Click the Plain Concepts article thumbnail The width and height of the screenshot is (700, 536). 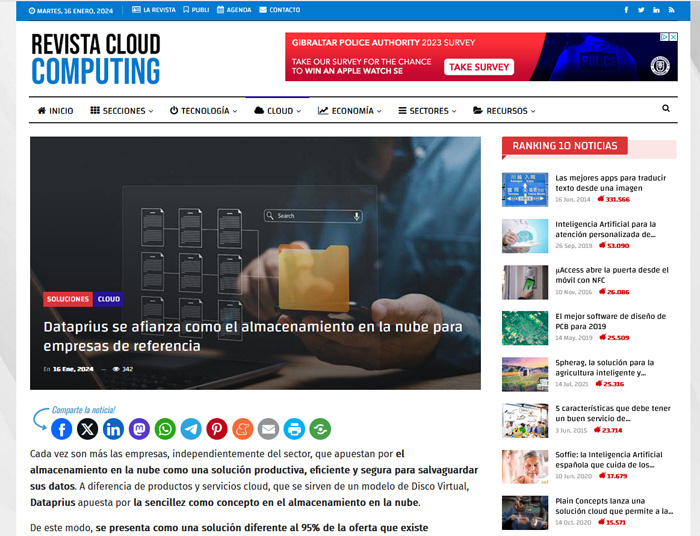click(525, 513)
